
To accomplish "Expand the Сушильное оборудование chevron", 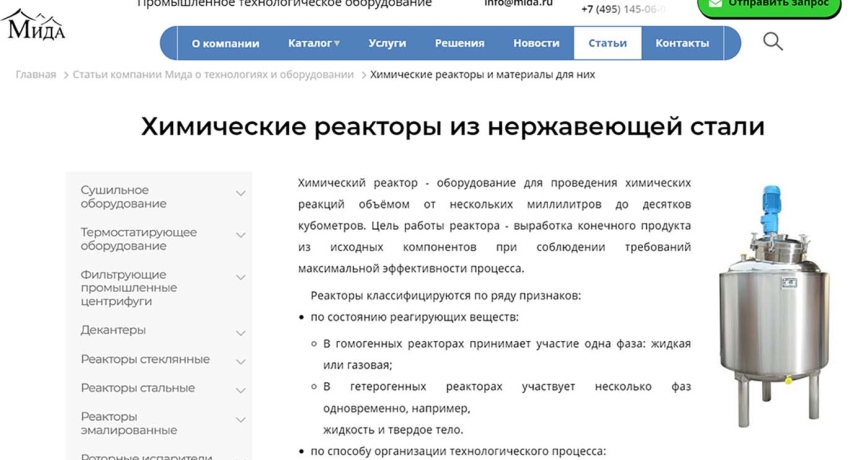I will tap(240, 193).
